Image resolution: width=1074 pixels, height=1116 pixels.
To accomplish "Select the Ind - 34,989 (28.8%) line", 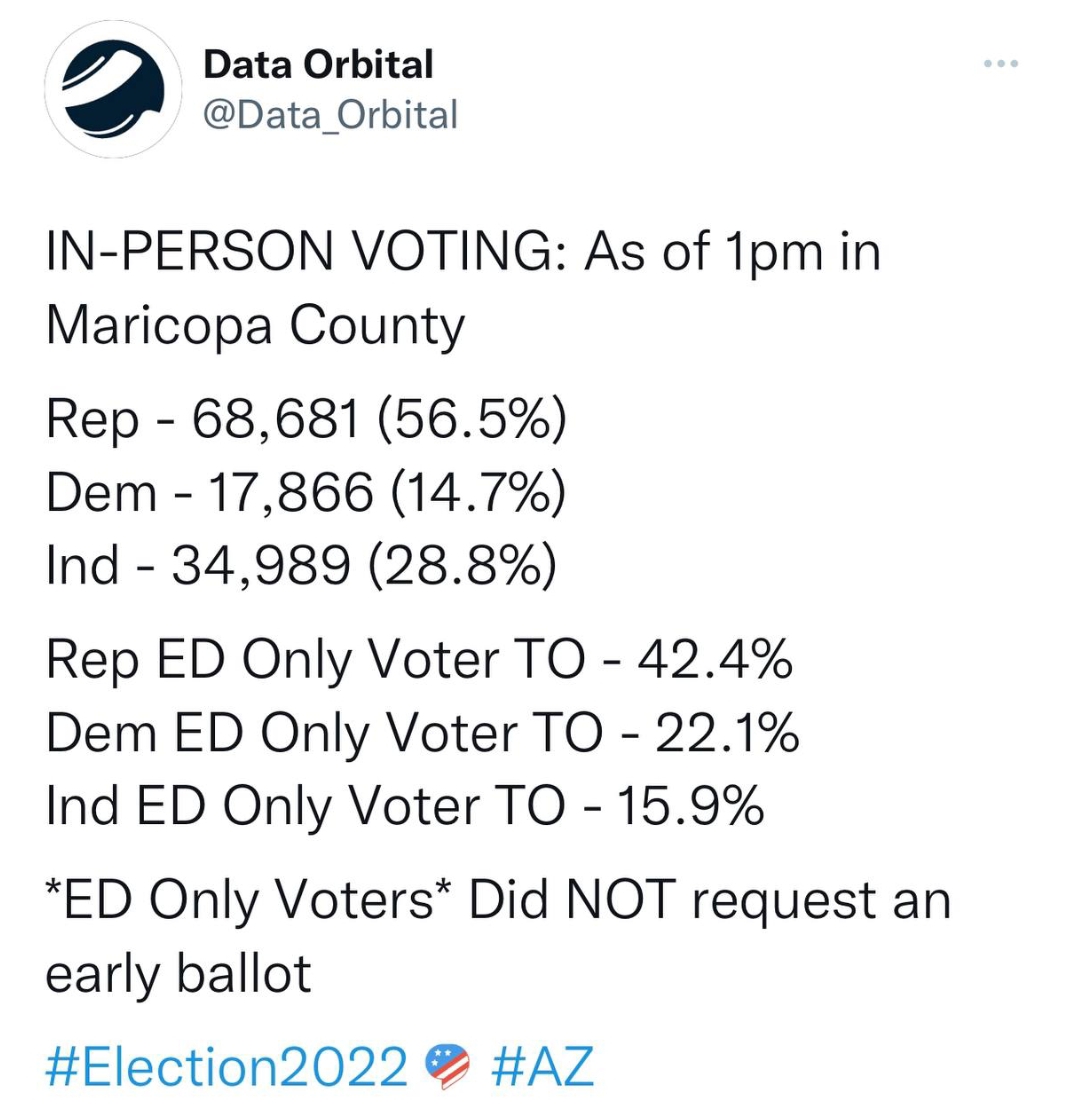I will click(300, 566).
